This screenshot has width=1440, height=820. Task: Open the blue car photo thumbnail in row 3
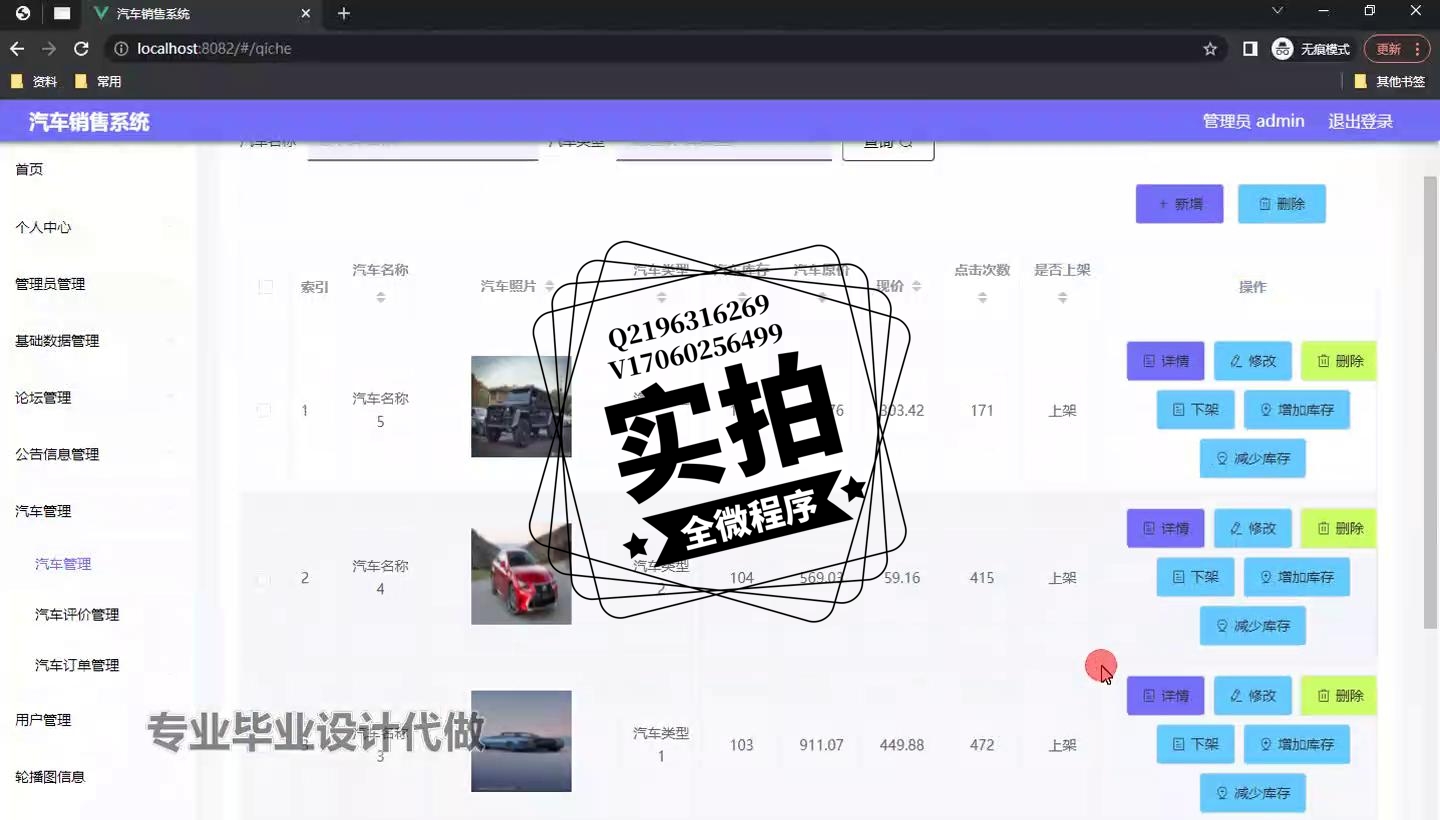[521, 741]
